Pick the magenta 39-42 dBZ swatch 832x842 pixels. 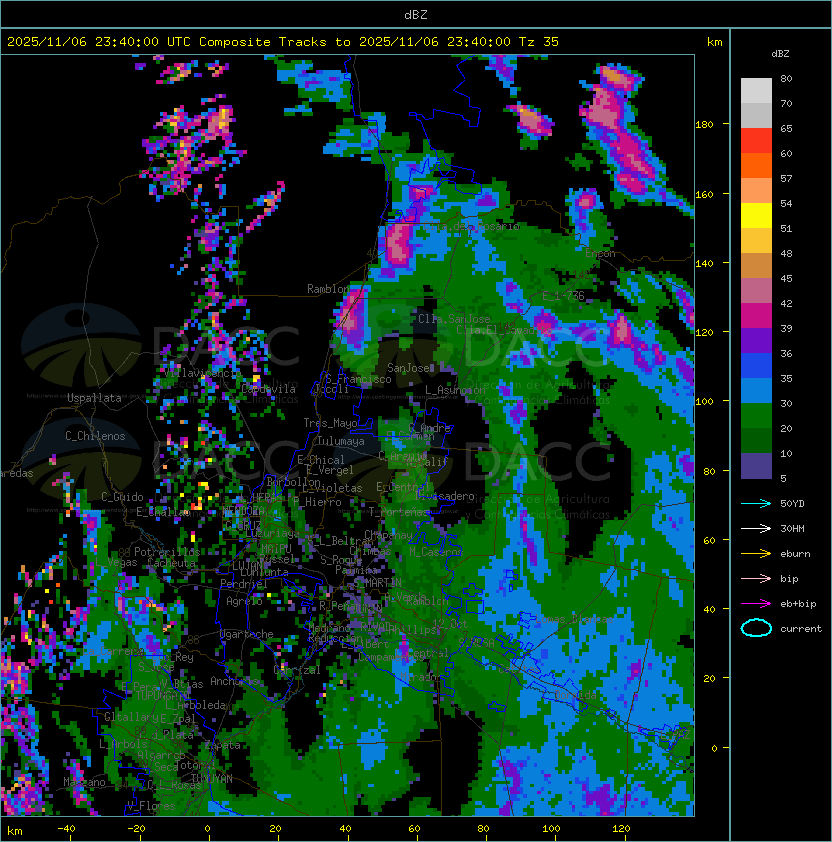[756, 315]
